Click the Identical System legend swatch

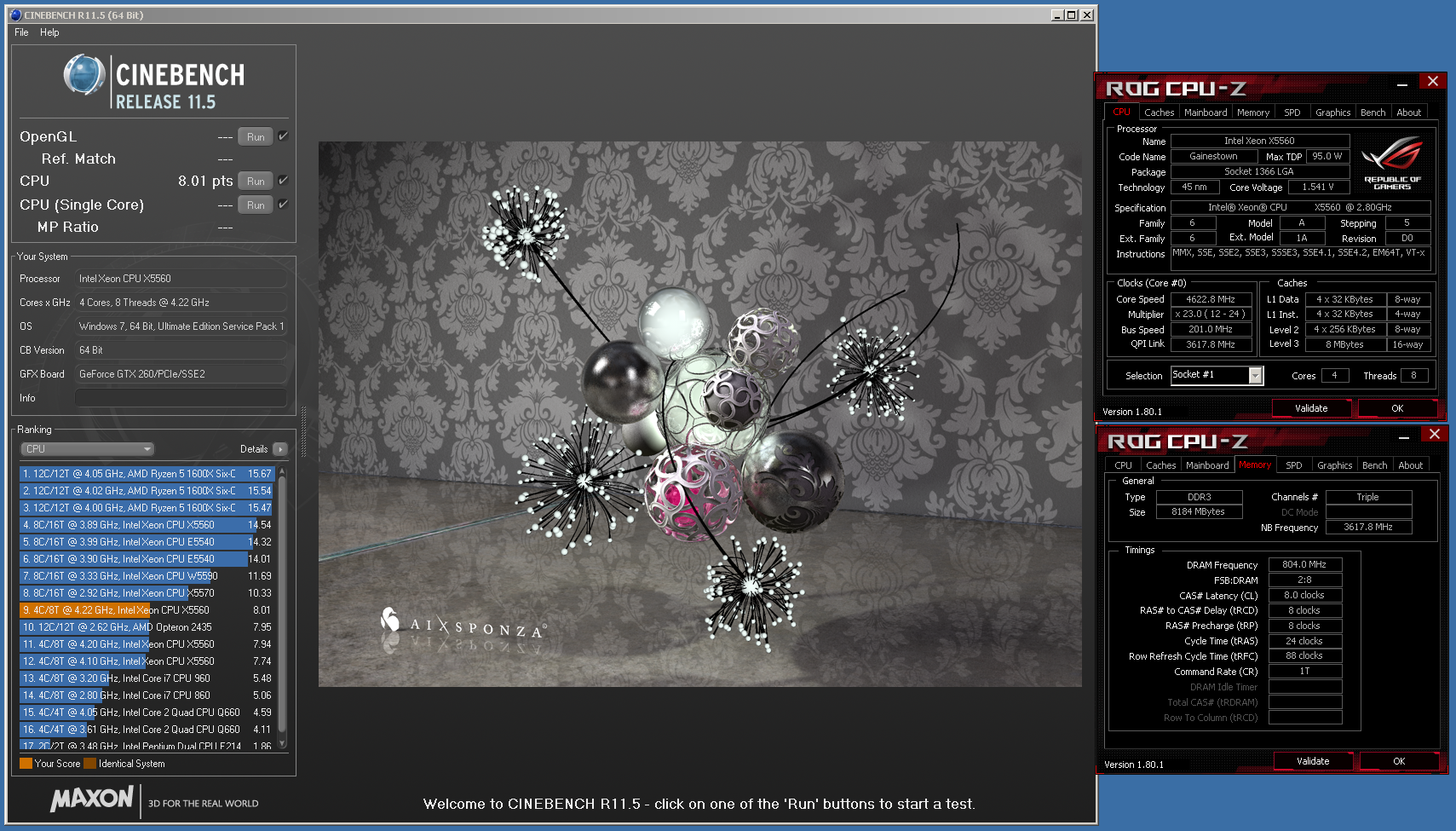pyautogui.click(x=89, y=764)
